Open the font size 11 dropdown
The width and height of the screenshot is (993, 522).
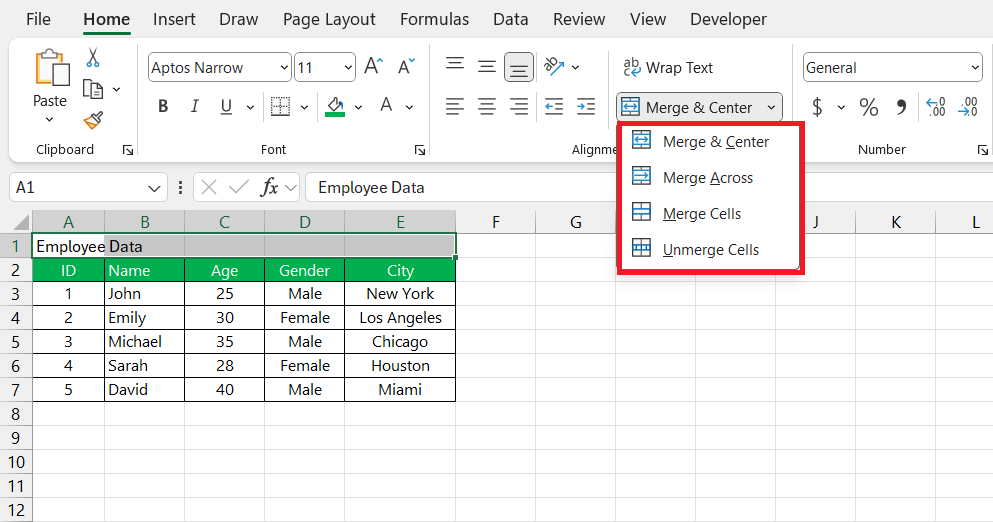tap(348, 67)
